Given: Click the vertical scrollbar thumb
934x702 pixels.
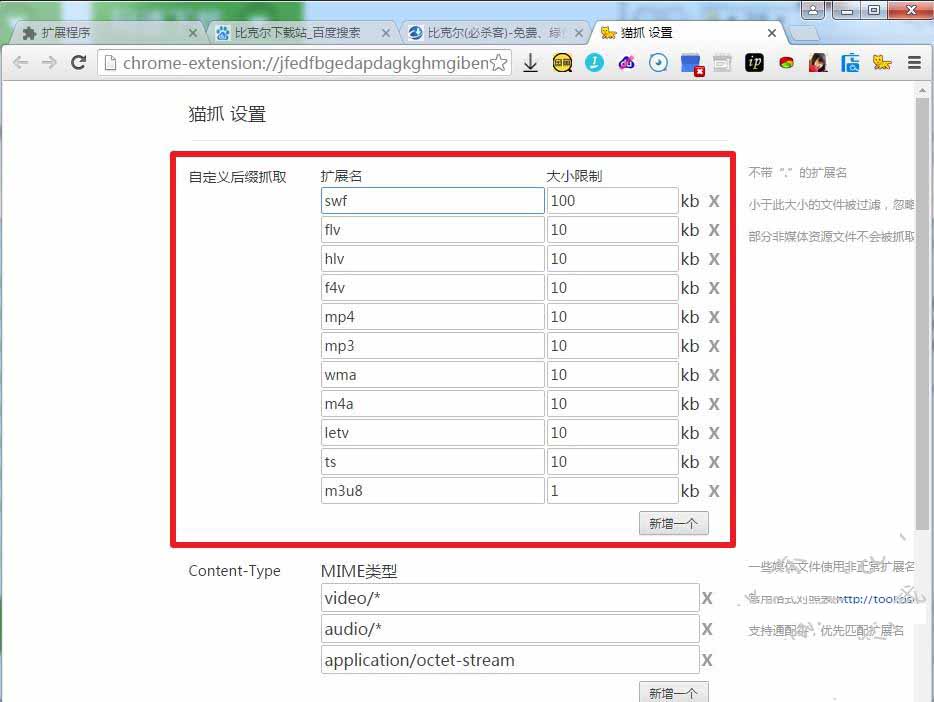Looking at the screenshot, I should click(x=922, y=314).
